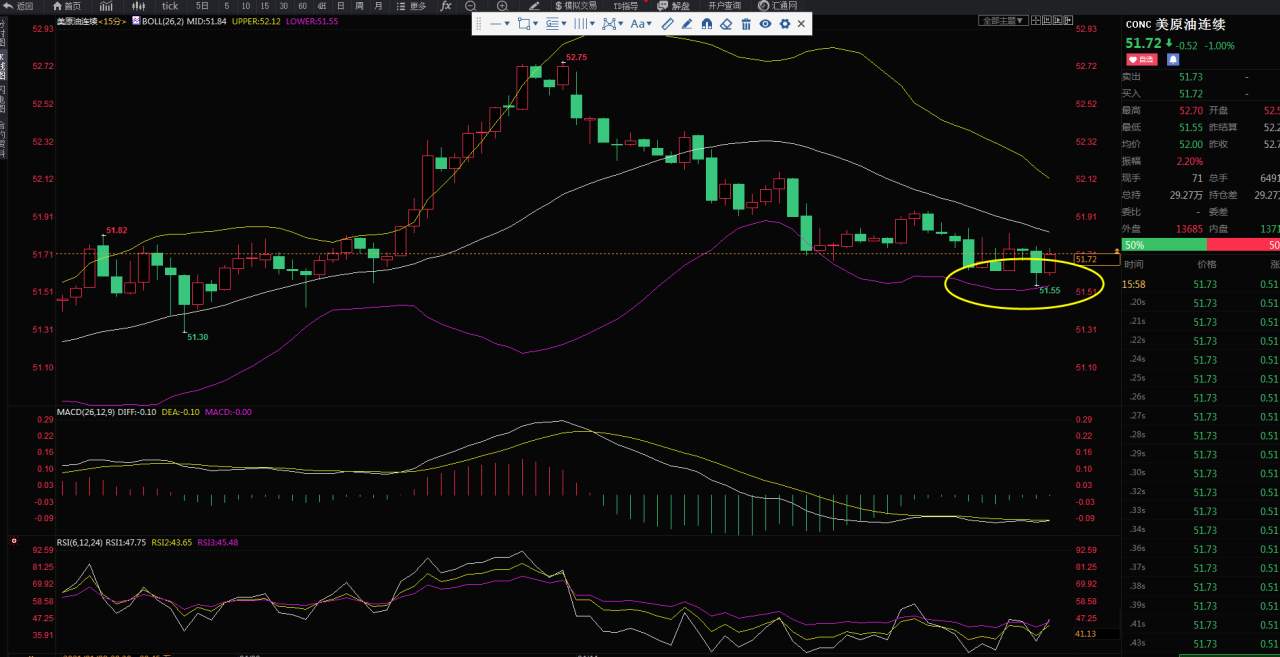Click the second chart layout icon beside 全部主量

point(1047,20)
